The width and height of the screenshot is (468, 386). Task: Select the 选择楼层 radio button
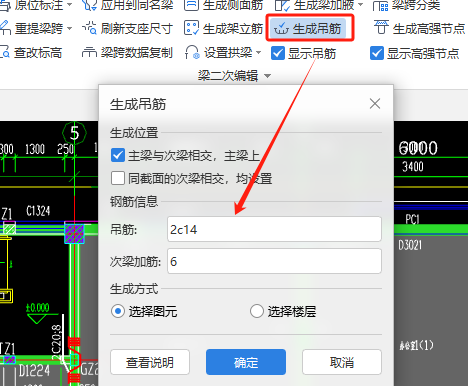coord(257,311)
